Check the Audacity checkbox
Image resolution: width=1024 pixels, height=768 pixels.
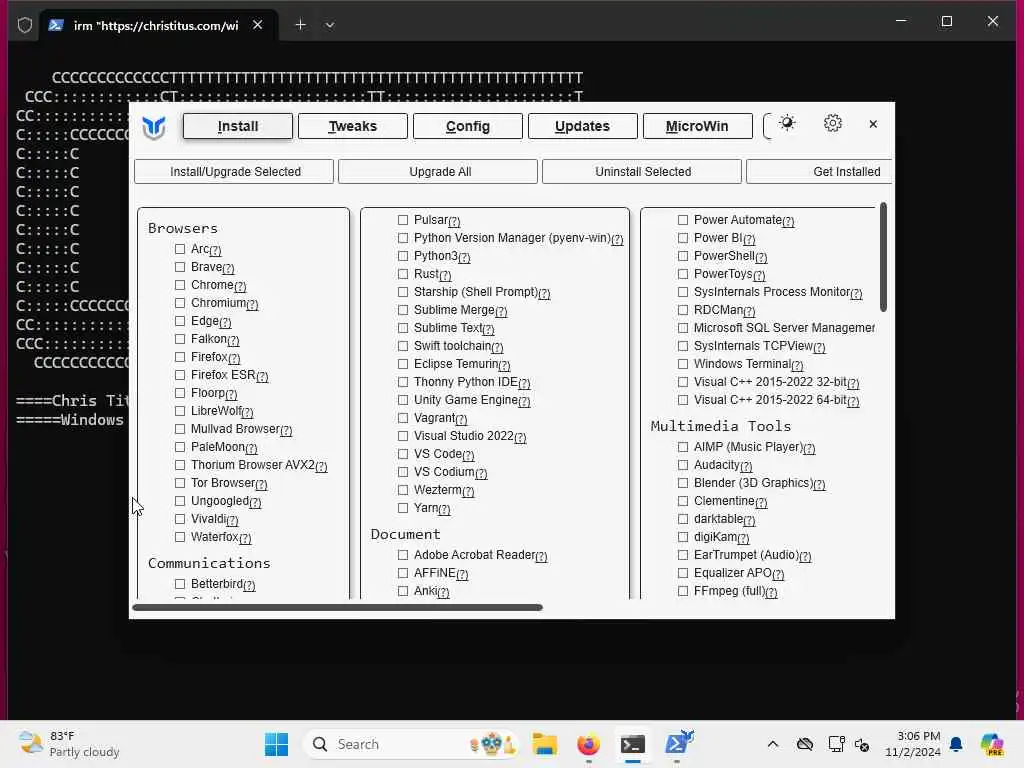682,465
